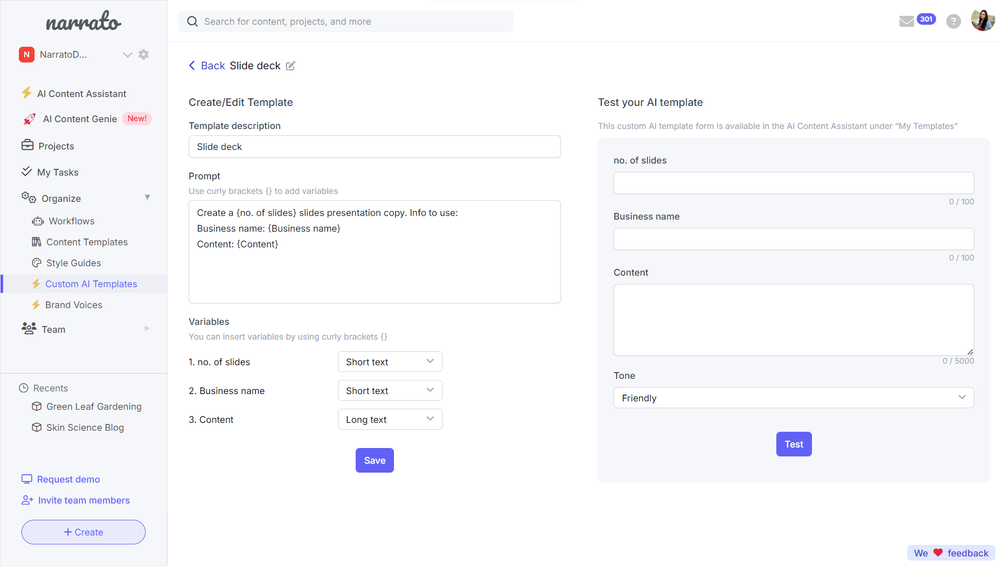Click the Content test text area

click(x=793, y=320)
